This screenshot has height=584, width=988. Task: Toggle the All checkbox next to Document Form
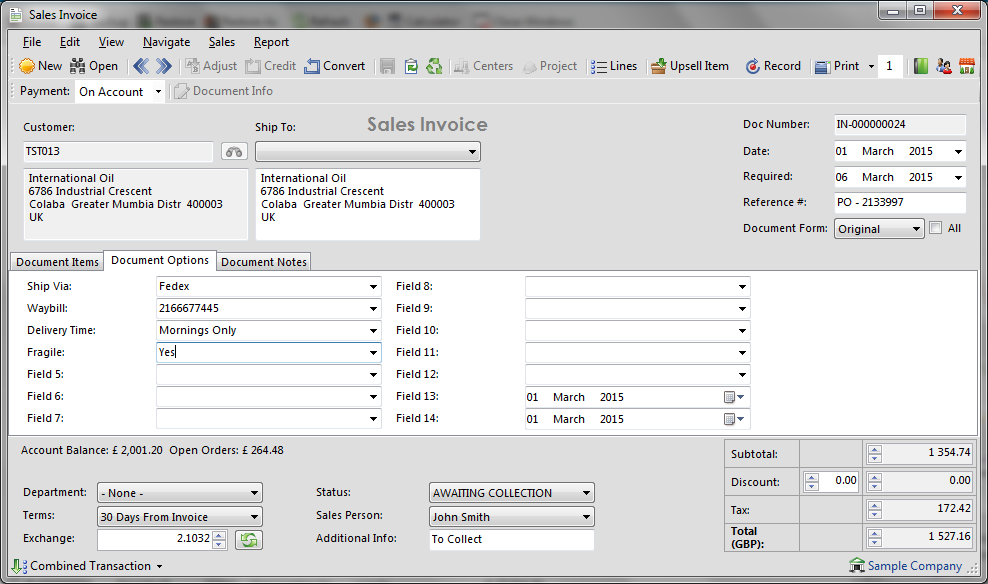click(935, 228)
